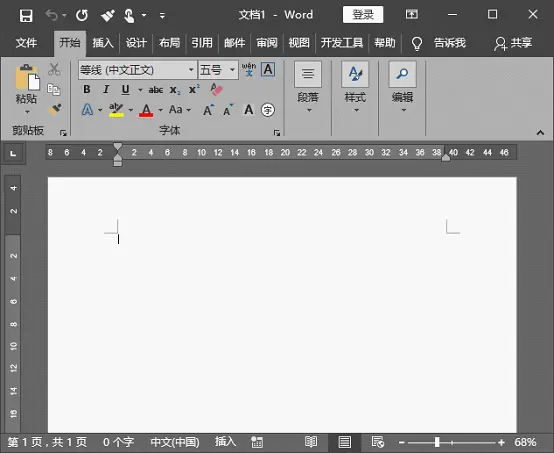Click the Format Painter brush icon

[x=55, y=110]
